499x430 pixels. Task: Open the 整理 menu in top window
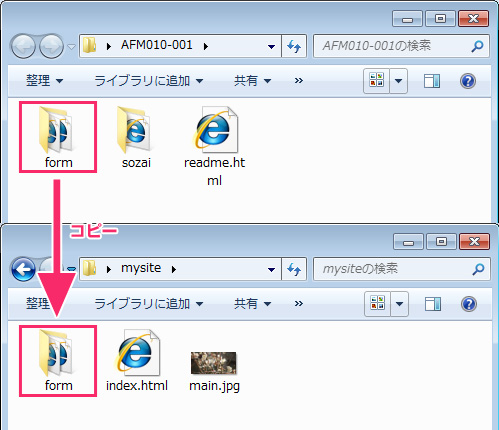[x=44, y=81]
